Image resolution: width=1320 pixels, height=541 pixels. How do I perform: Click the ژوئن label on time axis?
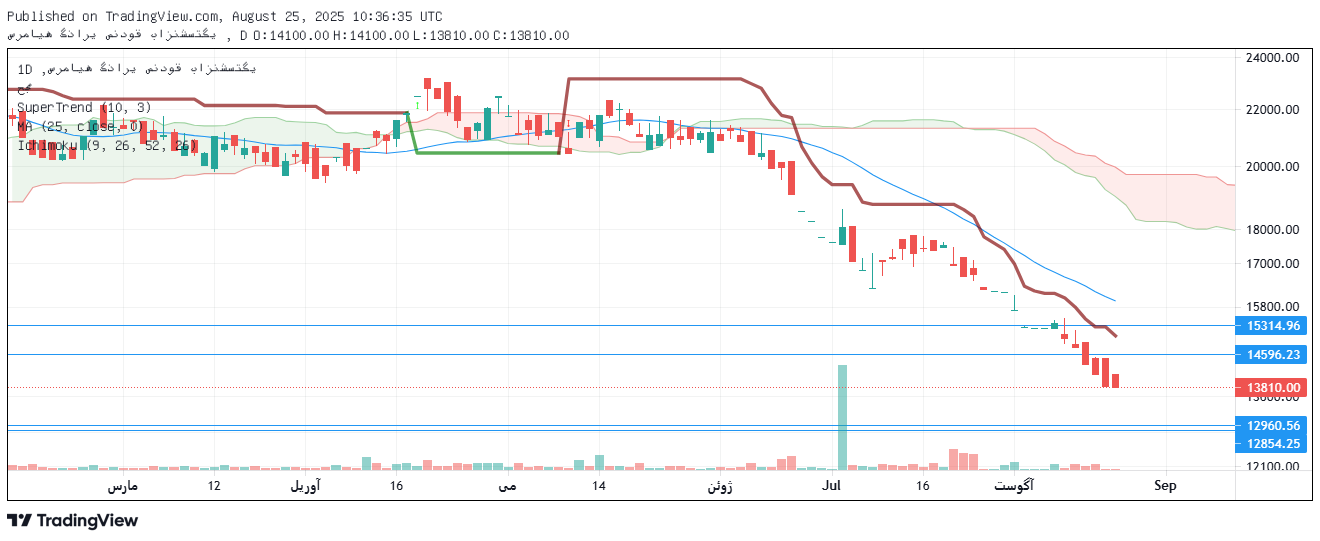(x=720, y=486)
